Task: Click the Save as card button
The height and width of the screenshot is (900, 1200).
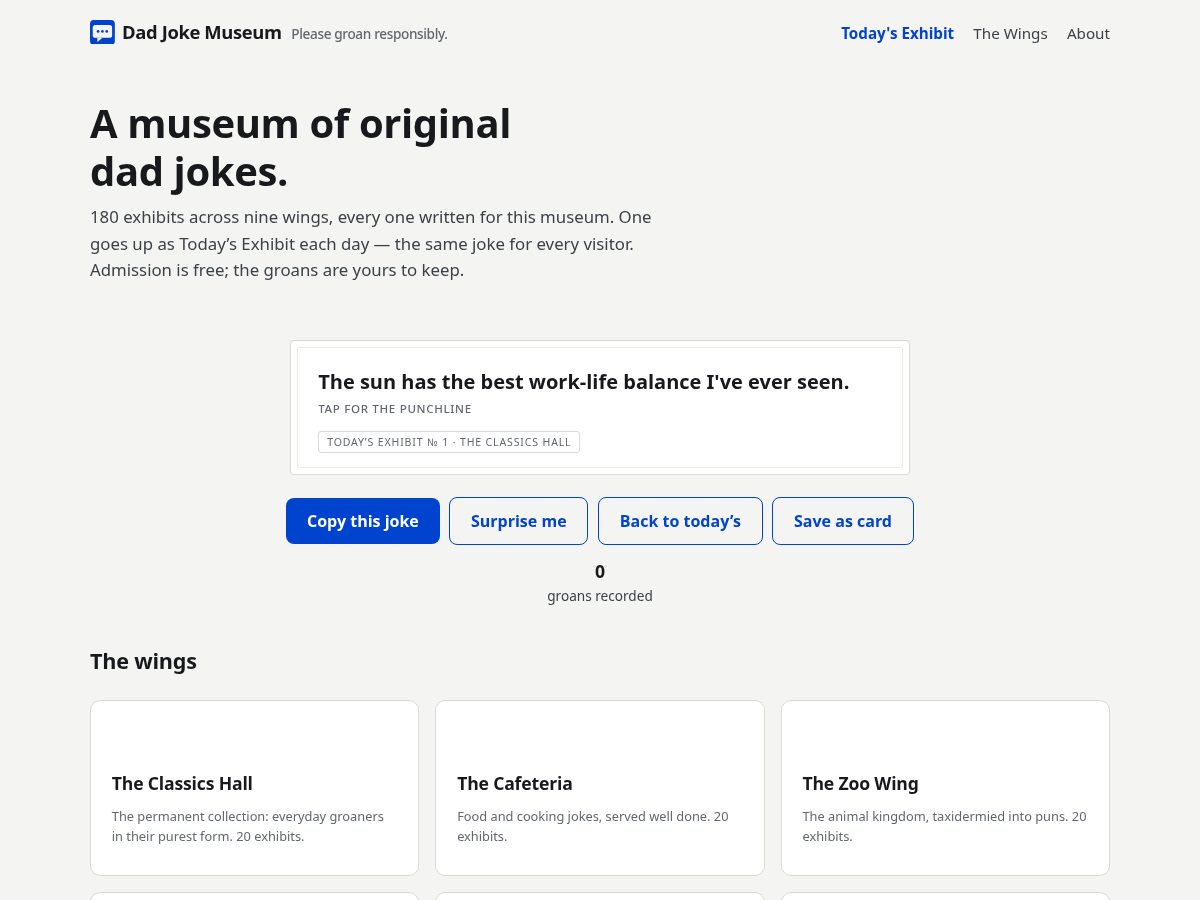Action: tap(843, 521)
